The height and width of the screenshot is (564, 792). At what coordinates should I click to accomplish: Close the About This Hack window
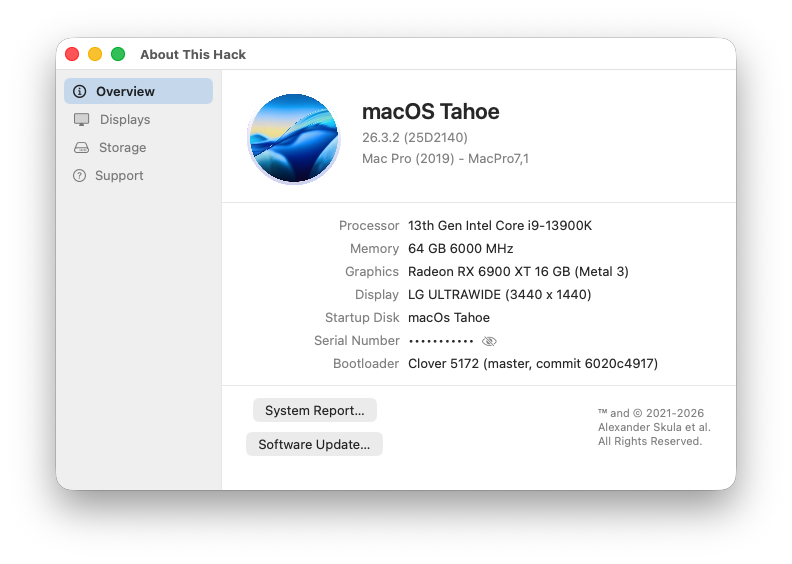(x=72, y=54)
